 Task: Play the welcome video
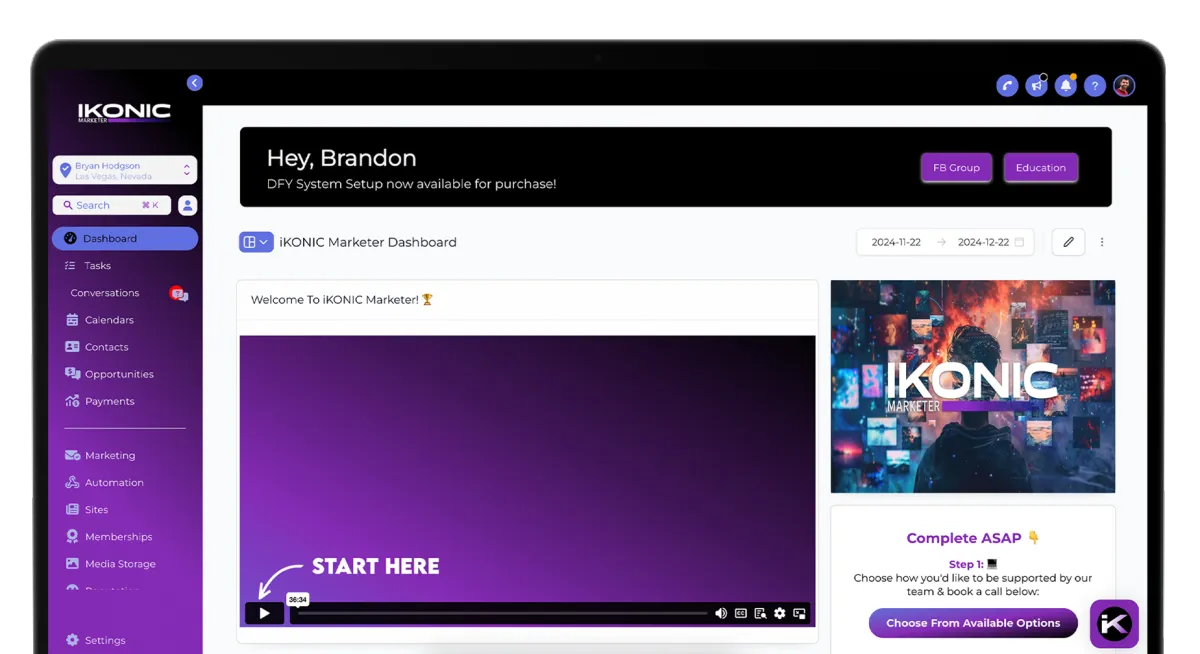coord(264,614)
